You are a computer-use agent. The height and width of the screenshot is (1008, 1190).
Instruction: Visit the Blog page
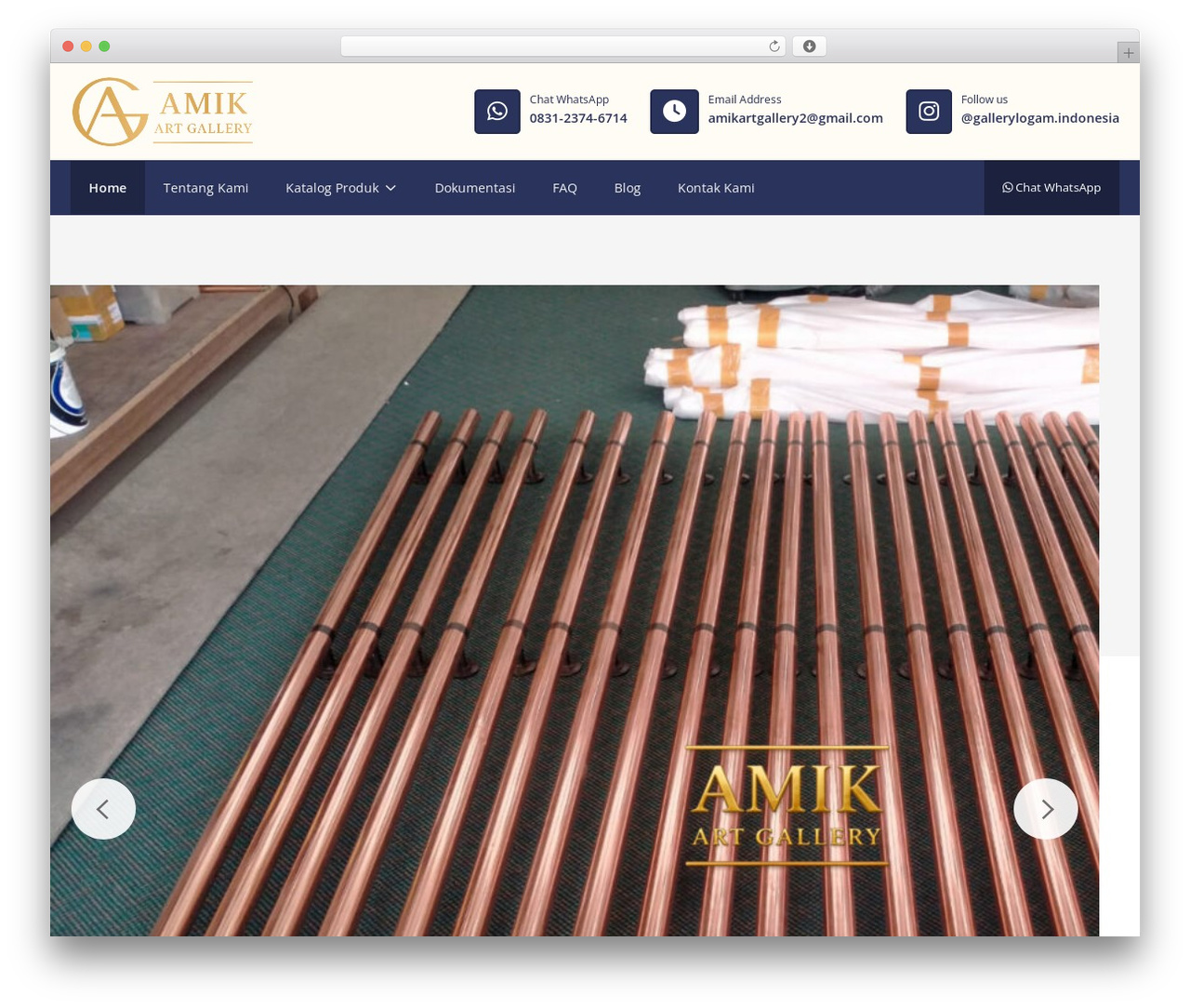pyautogui.click(x=628, y=188)
